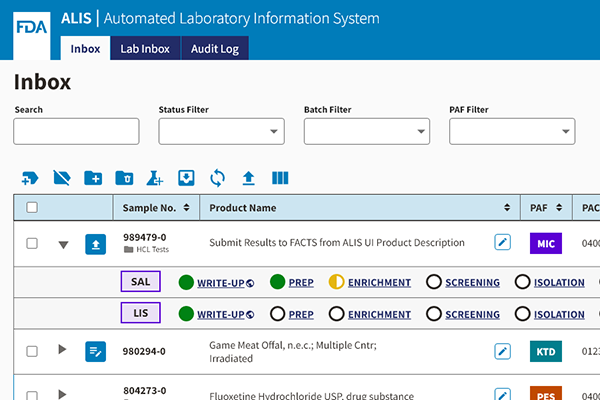Viewport: 600px width, 400px height.
Task: Click the refresh icon in toolbar
Action: tap(217, 178)
